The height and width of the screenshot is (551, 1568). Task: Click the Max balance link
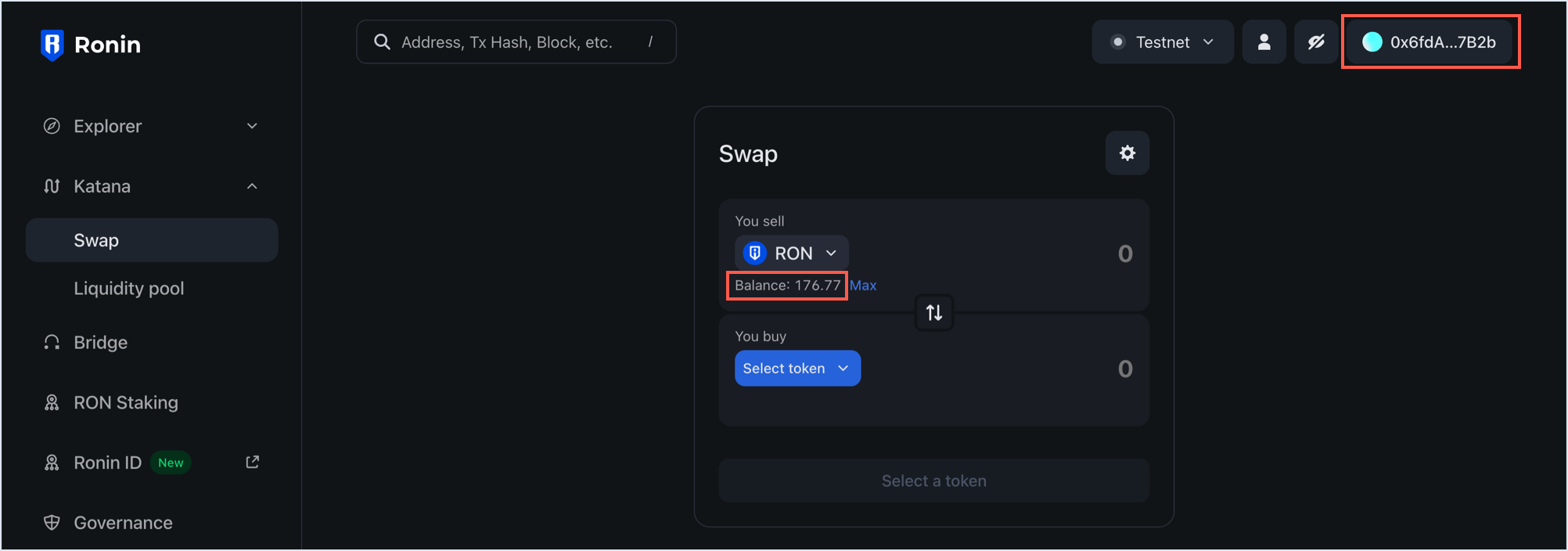(863, 286)
